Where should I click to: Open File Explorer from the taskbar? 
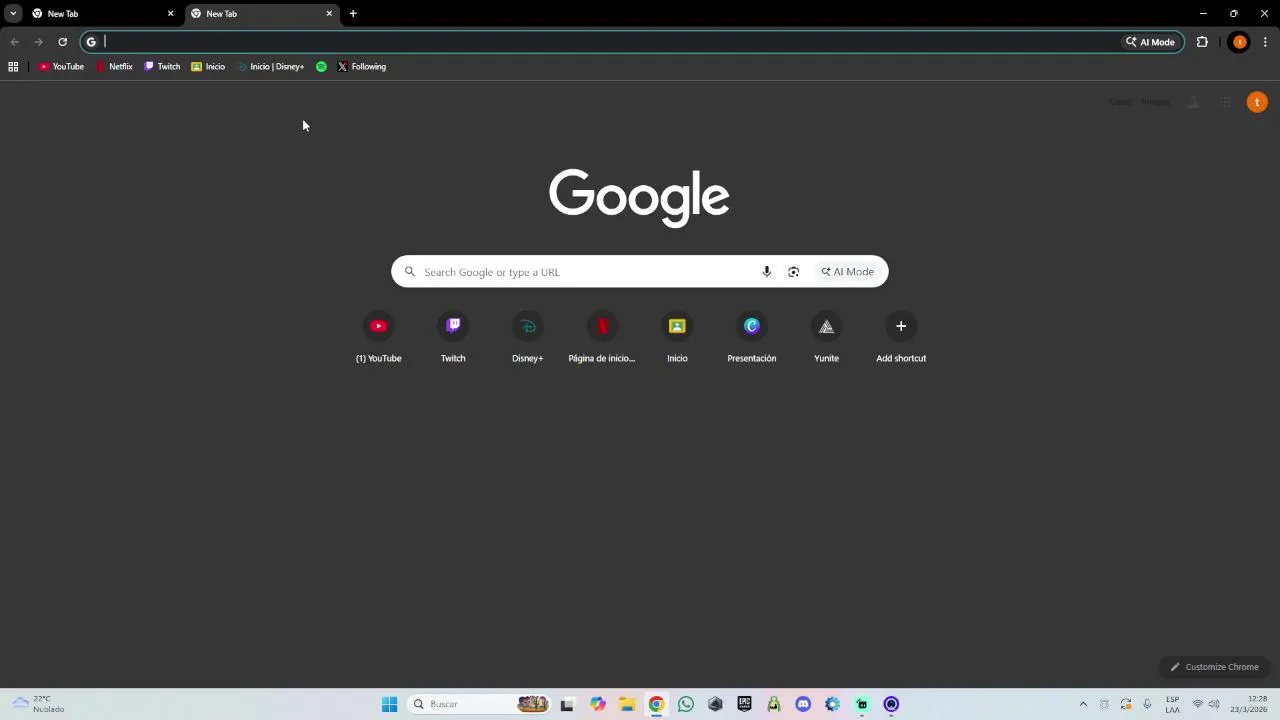coord(627,704)
